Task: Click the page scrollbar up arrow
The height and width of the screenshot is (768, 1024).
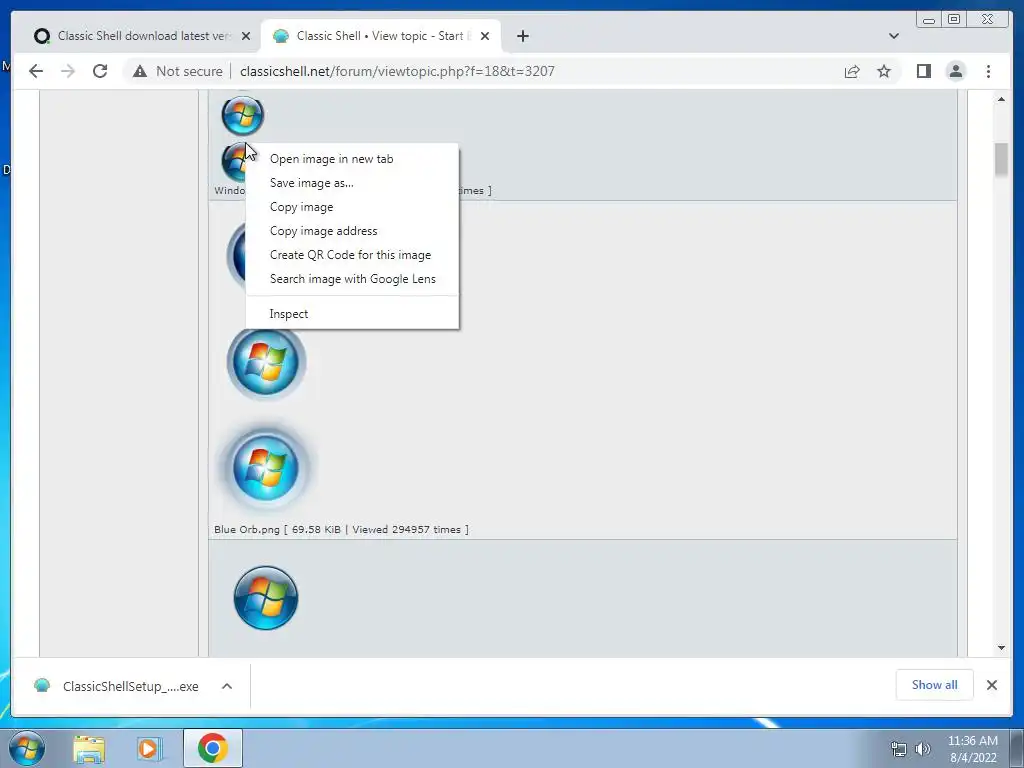Action: point(1001,99)
